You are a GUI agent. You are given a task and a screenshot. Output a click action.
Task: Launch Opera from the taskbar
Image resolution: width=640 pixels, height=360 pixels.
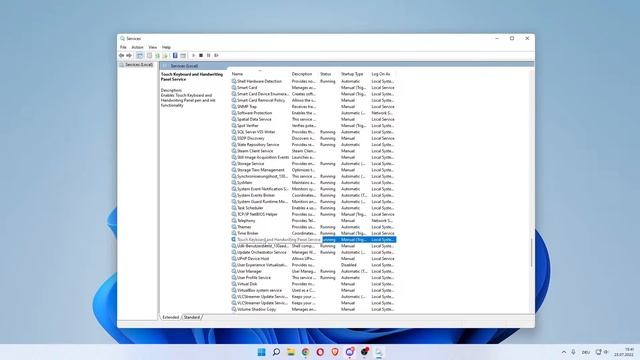[x=320, y=352]
